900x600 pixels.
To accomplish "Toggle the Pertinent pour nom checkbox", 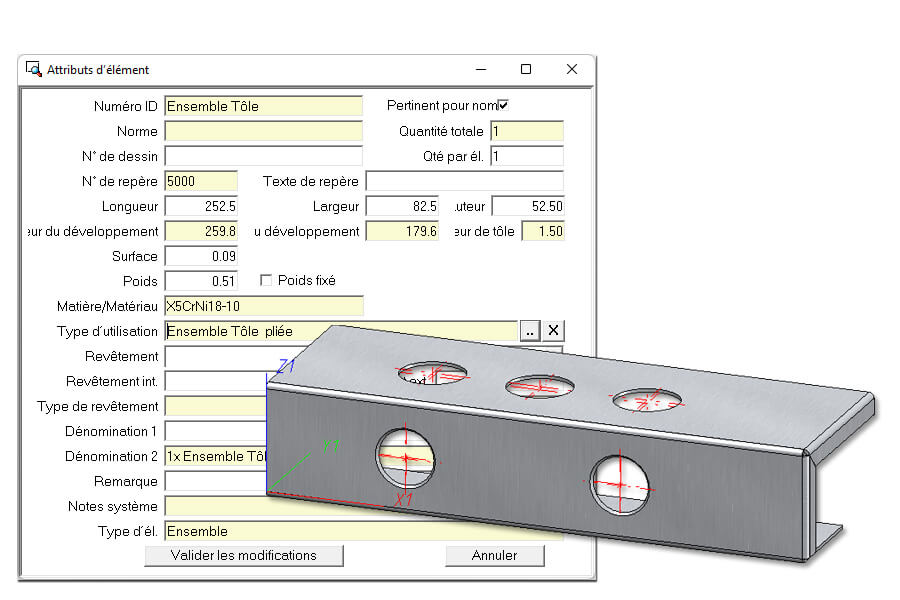I will tap(503, 106).
